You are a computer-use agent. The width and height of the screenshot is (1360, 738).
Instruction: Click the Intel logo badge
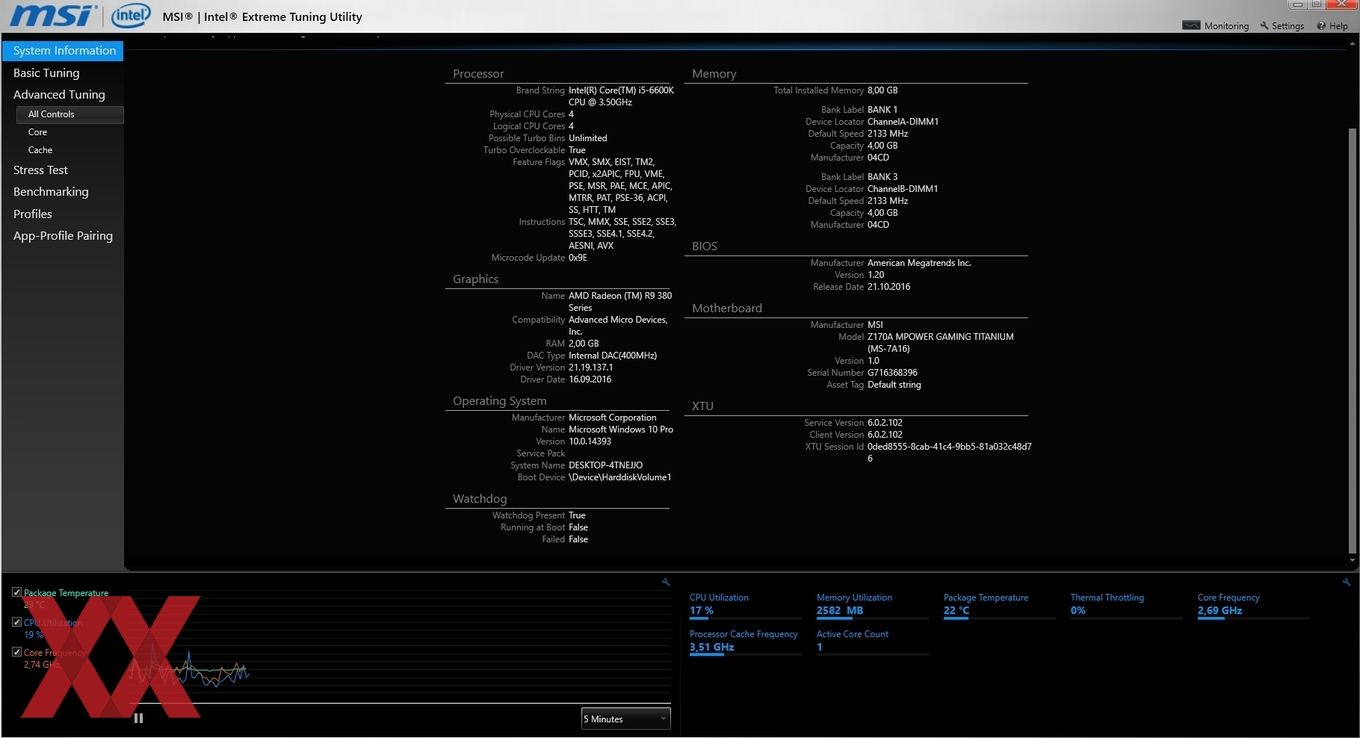point(130,15)
